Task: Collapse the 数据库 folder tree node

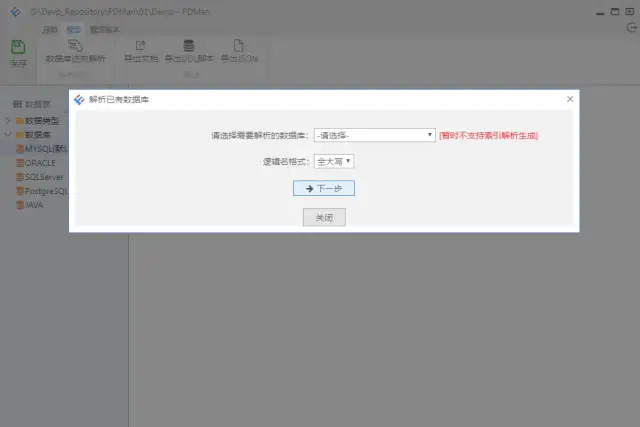Action: tap(7, 134)
